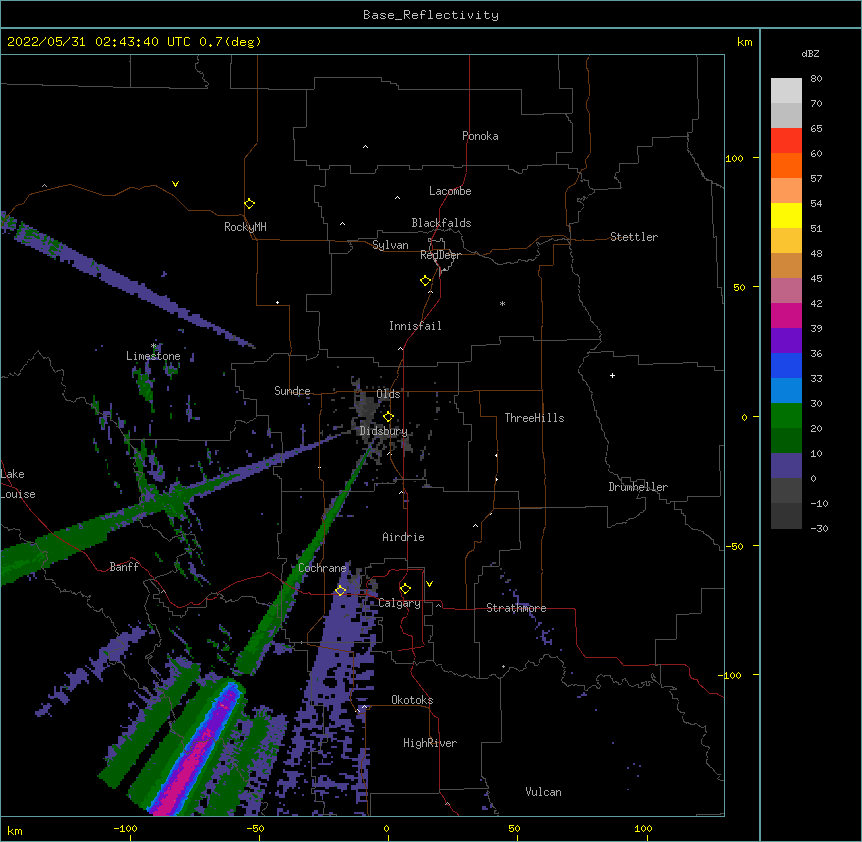Click the slate-blue 10 dBZ legend swatch
The height and width of the screenshot is (842, 862).
click(786, 466)
